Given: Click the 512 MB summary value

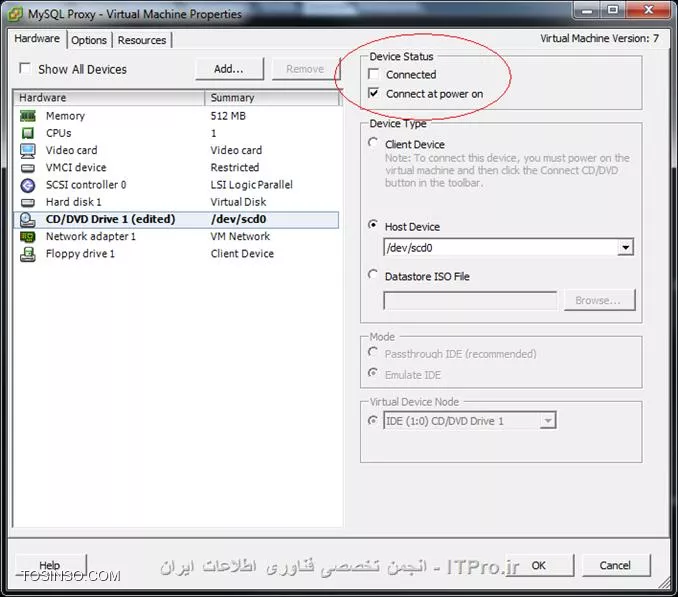Looking at the screenshot, I should click(x=228, y=116).
